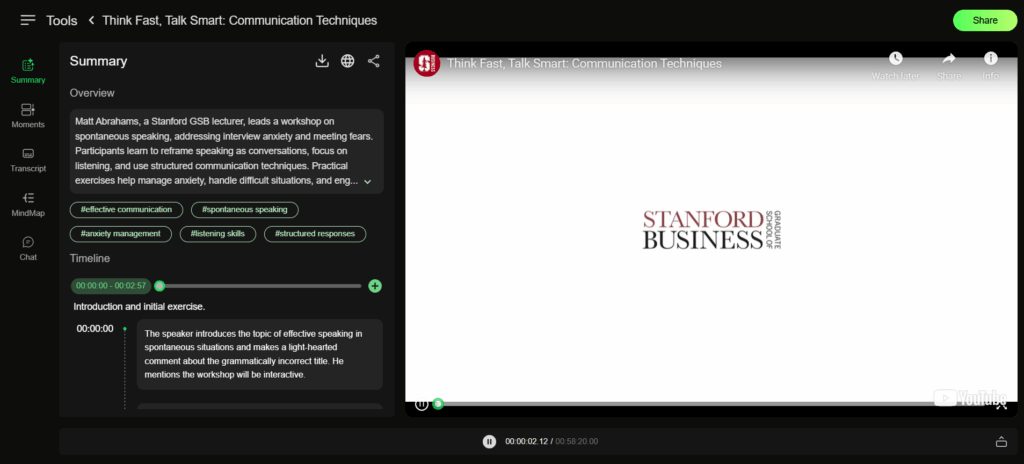Open the Chat sidebar tab
This screenshot has width=1024, height=464.
[x=28, y=248]
